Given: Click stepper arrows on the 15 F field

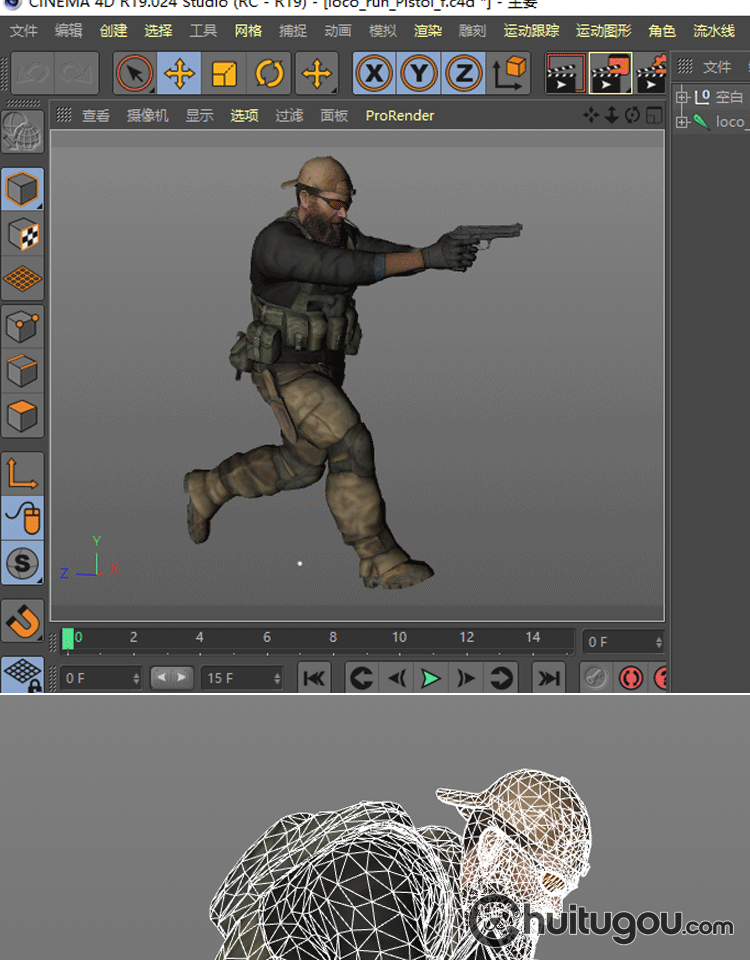Looking at the screenshot, I should pos(277,678).
